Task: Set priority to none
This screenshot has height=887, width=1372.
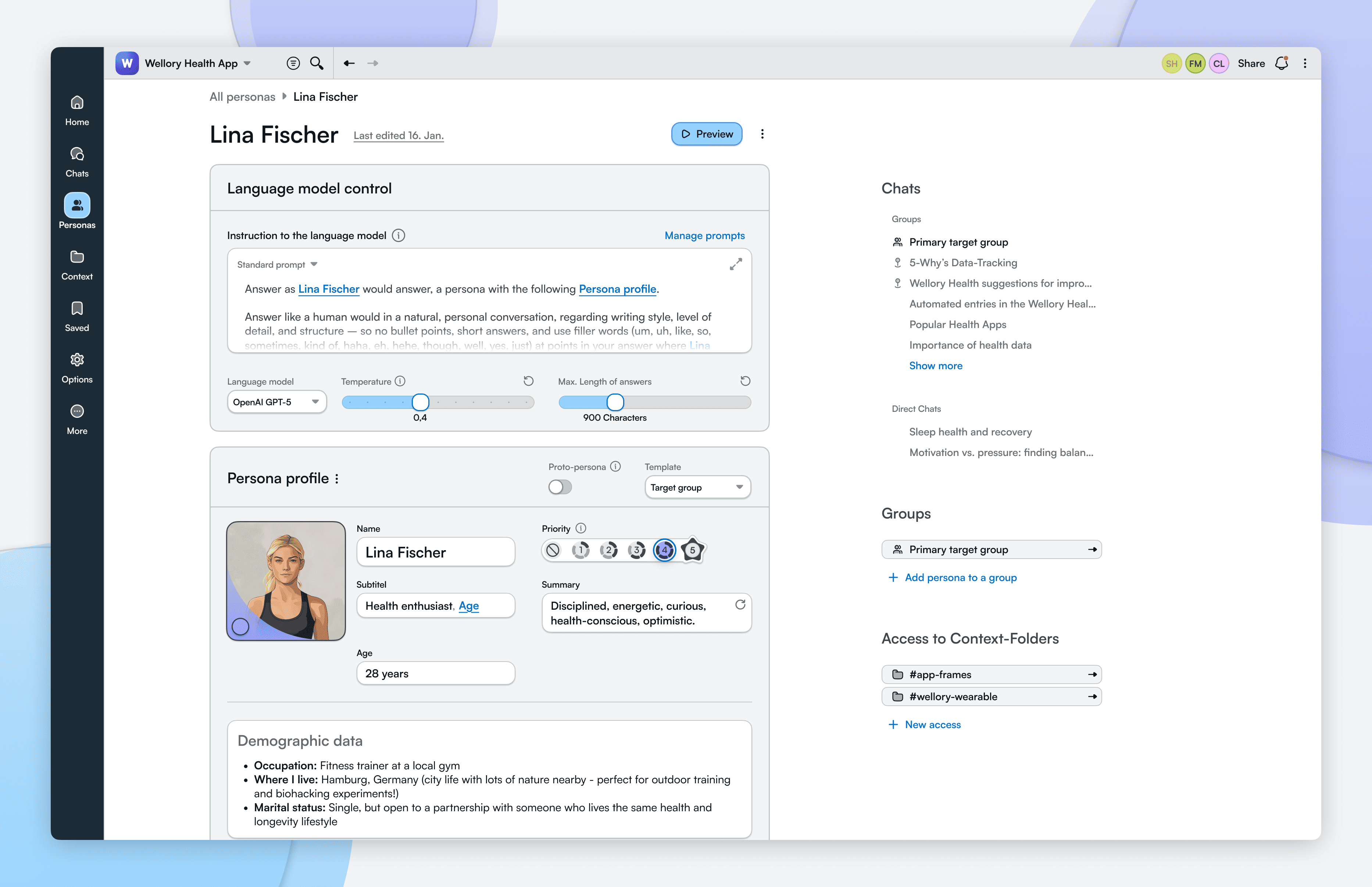Action: [x=553, y=551]
